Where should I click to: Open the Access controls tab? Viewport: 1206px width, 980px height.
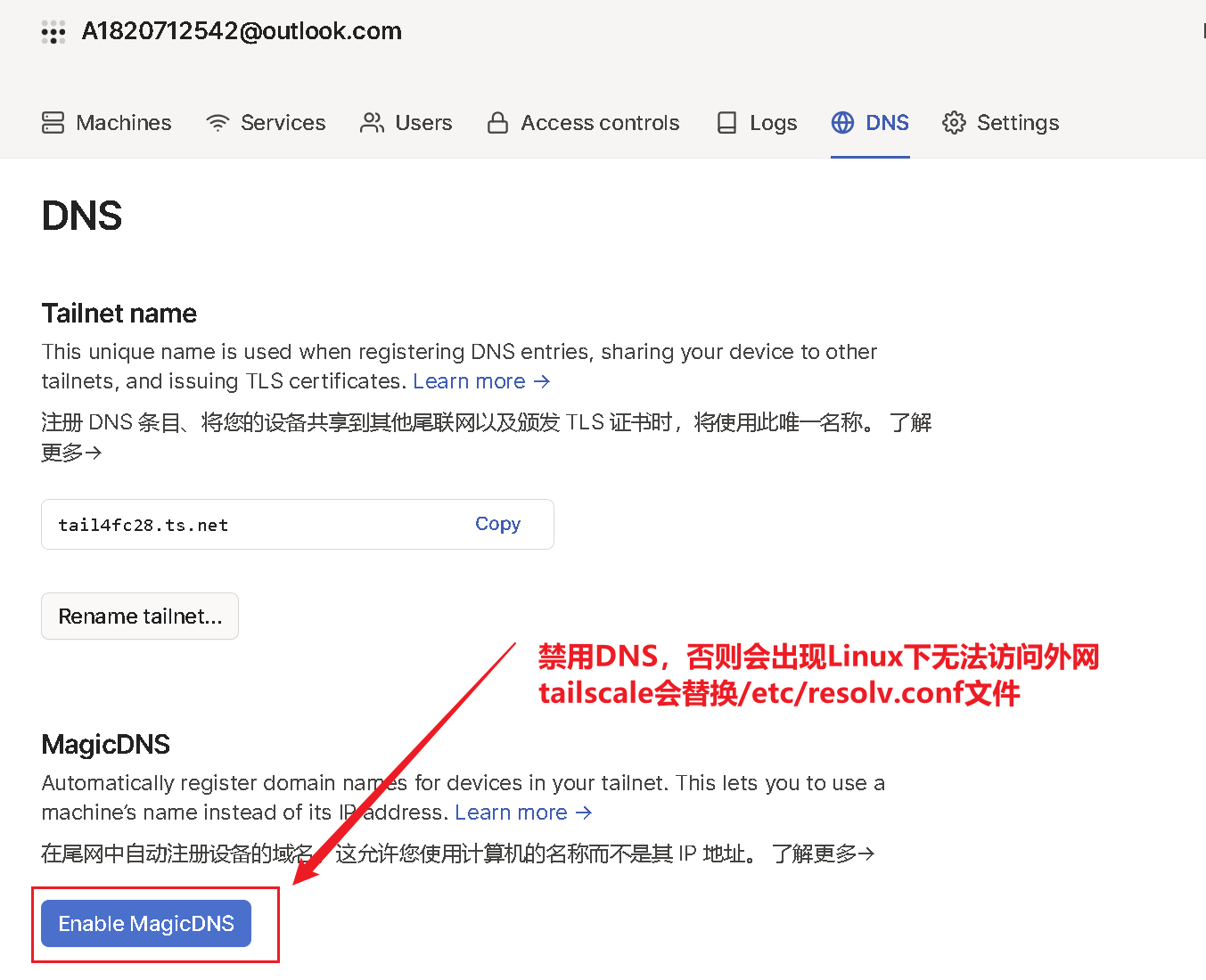pos(583,123)
